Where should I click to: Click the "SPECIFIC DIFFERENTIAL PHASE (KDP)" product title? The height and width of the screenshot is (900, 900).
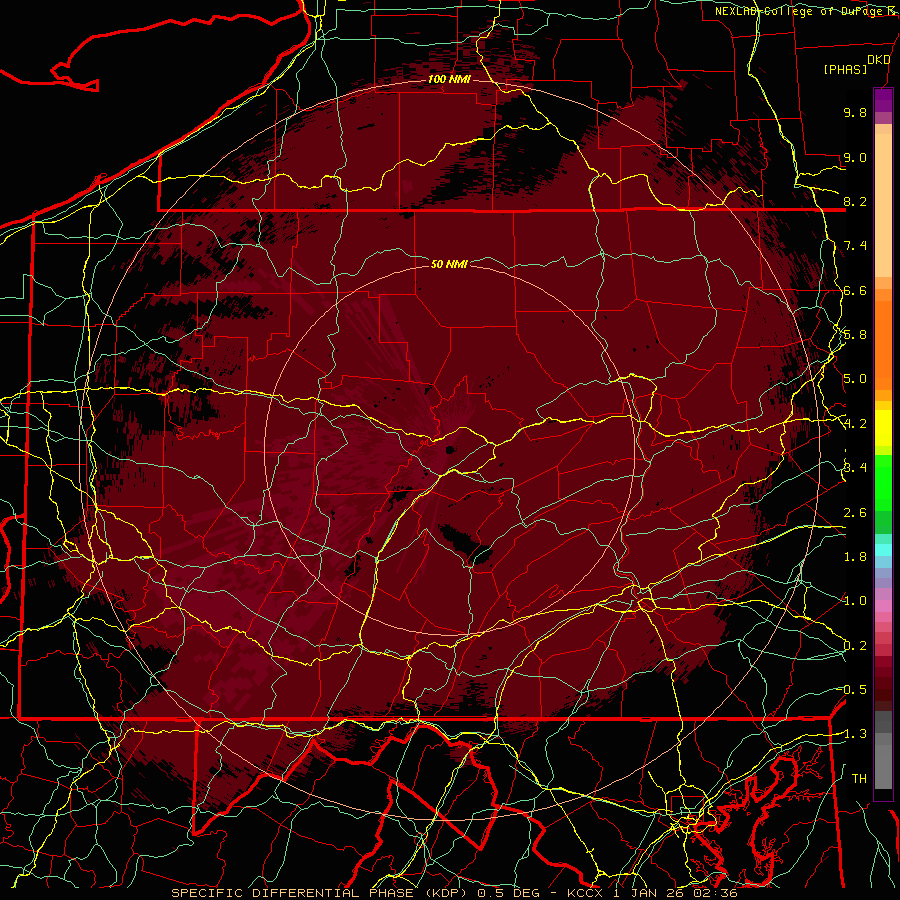pos(321,893)
